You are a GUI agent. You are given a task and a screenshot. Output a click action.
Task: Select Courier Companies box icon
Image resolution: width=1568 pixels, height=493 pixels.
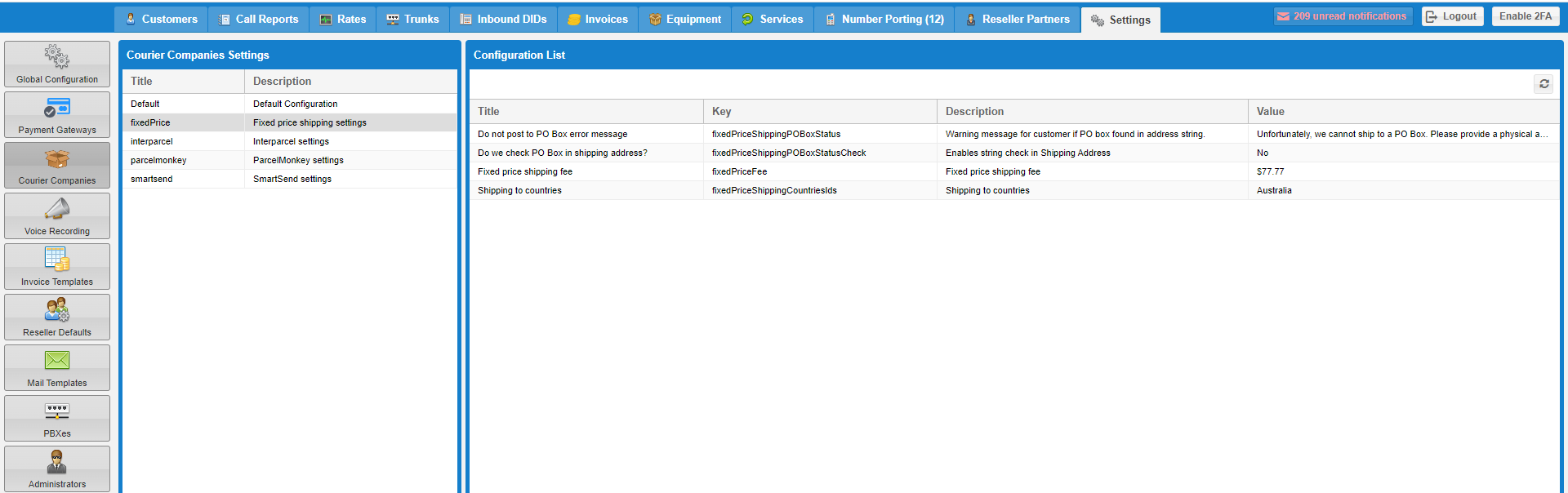coord(57,158)
